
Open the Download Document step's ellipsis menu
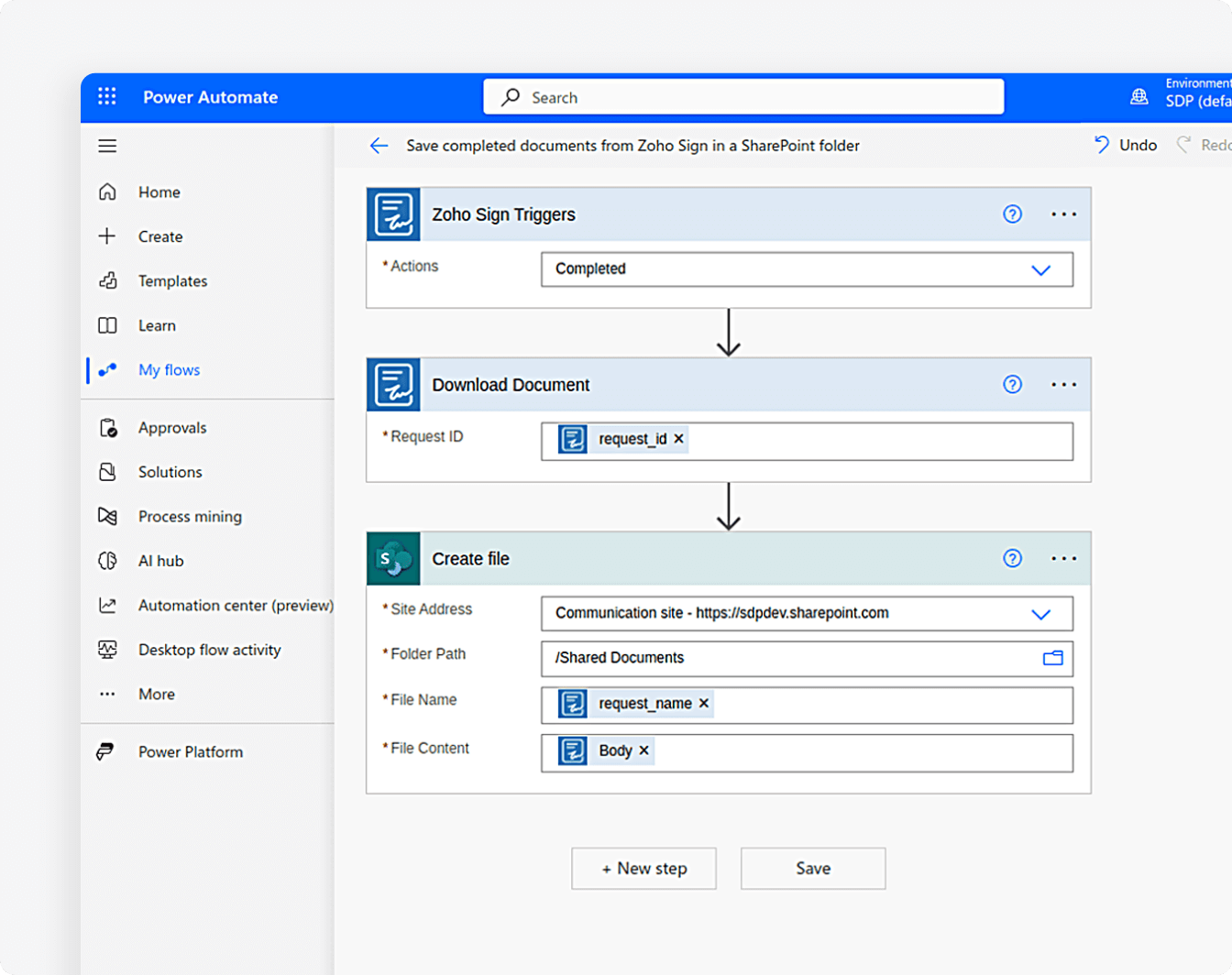pos(1063,385)
